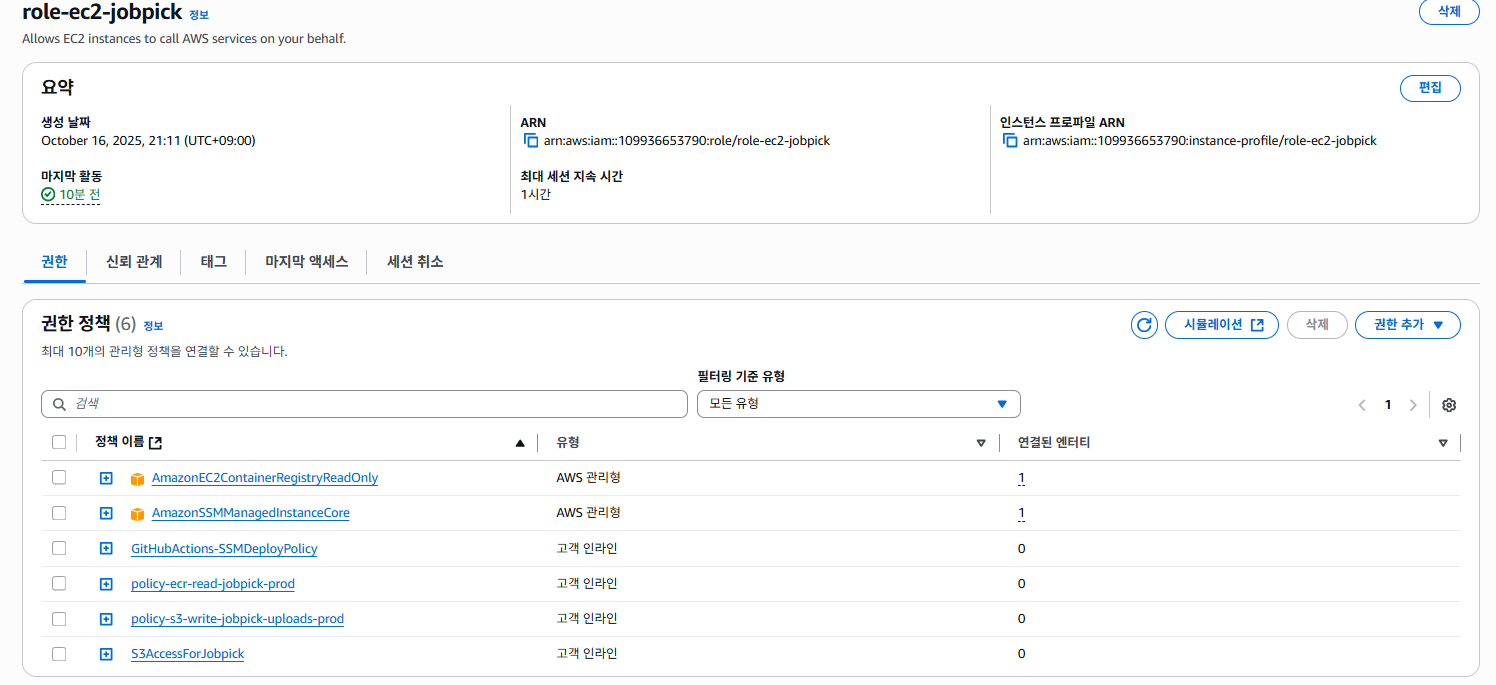The height and width of the screenshot is (685, 1496).
Task: Click attached entities count for AmazonEC2ContainerRegistryReadOnly
Action: click(1021, 479)
